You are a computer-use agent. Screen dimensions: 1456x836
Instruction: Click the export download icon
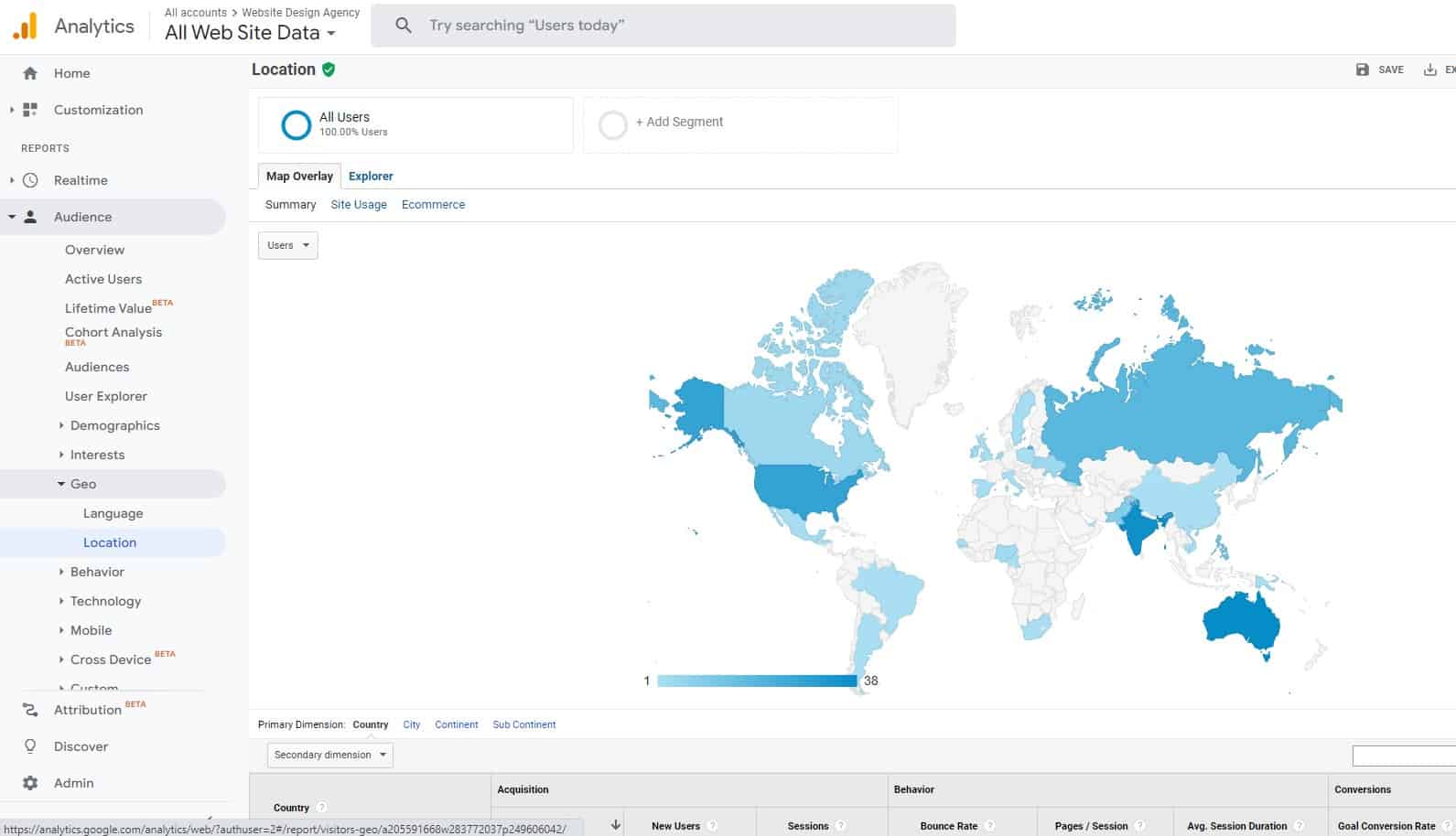[1429, 70]
